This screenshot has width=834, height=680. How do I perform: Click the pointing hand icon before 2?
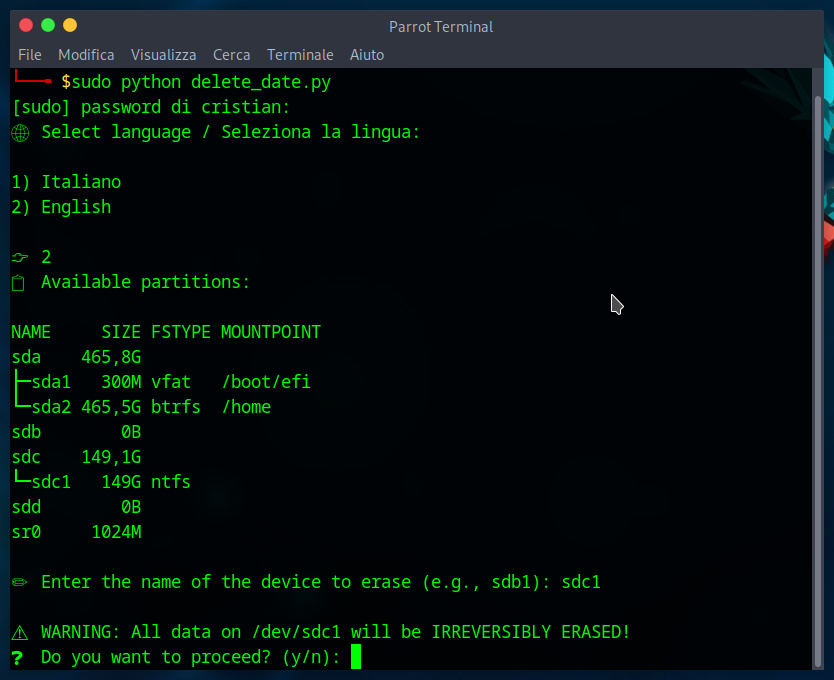click(x=20, y=257)
